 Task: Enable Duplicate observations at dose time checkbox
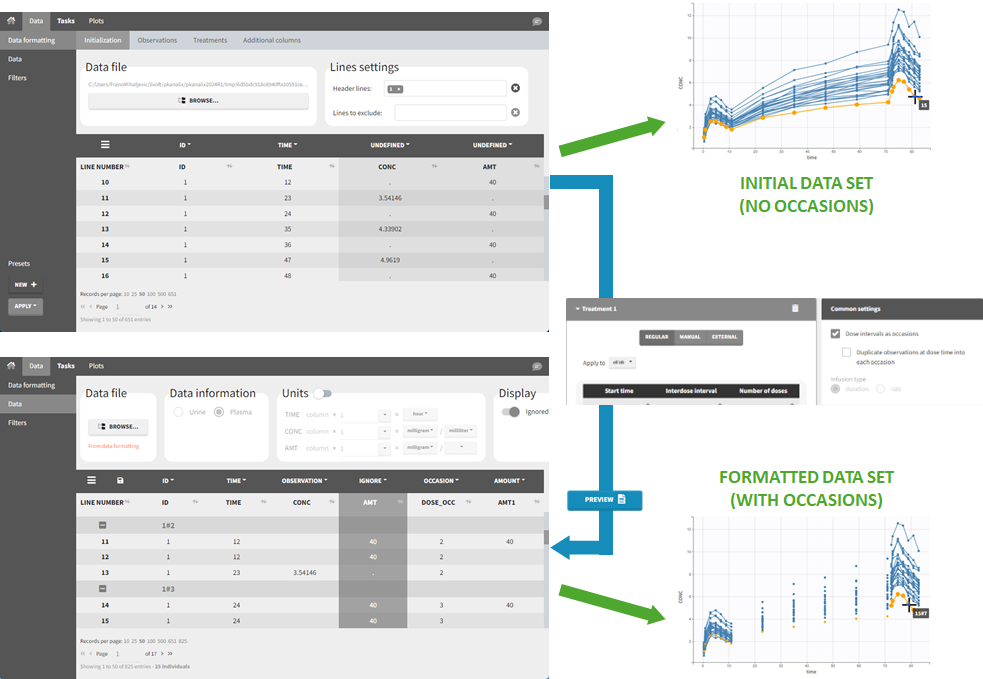click(846, 353)
